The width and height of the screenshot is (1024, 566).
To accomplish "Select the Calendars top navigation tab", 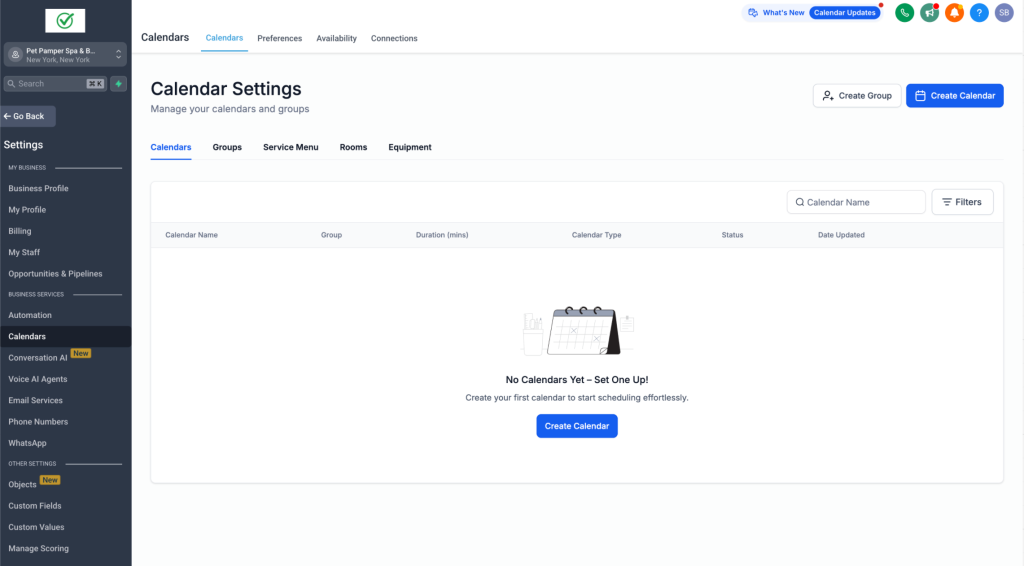I will point(224,38).
